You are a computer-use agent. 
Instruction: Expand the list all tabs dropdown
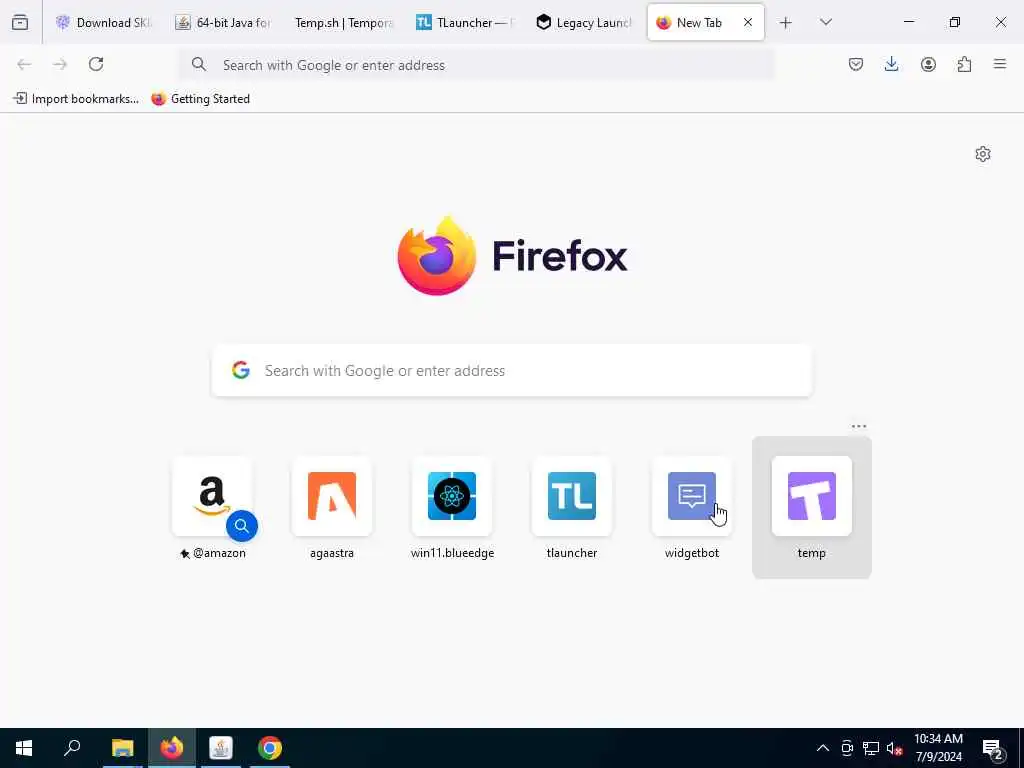(825, 23)
